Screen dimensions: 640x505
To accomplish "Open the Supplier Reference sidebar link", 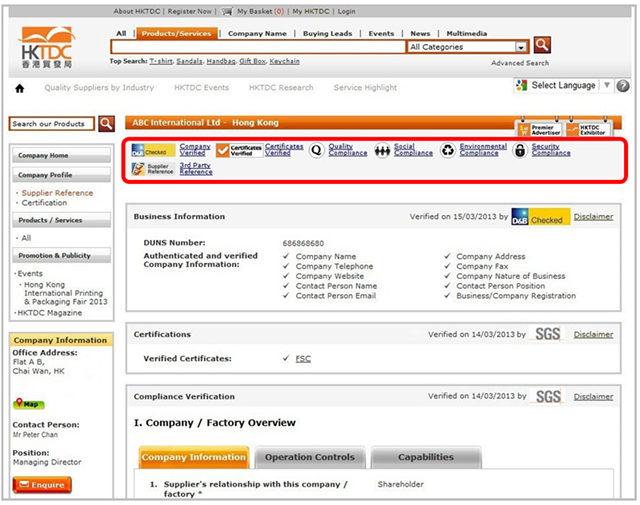I will [57, 193].
